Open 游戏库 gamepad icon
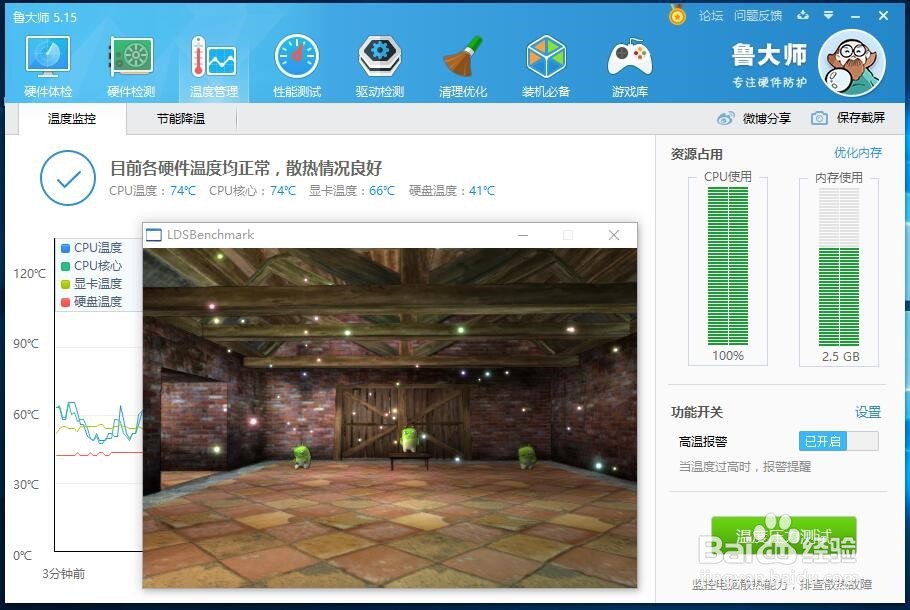Viewport: 910px width, 610px height. tap(630, 65)
